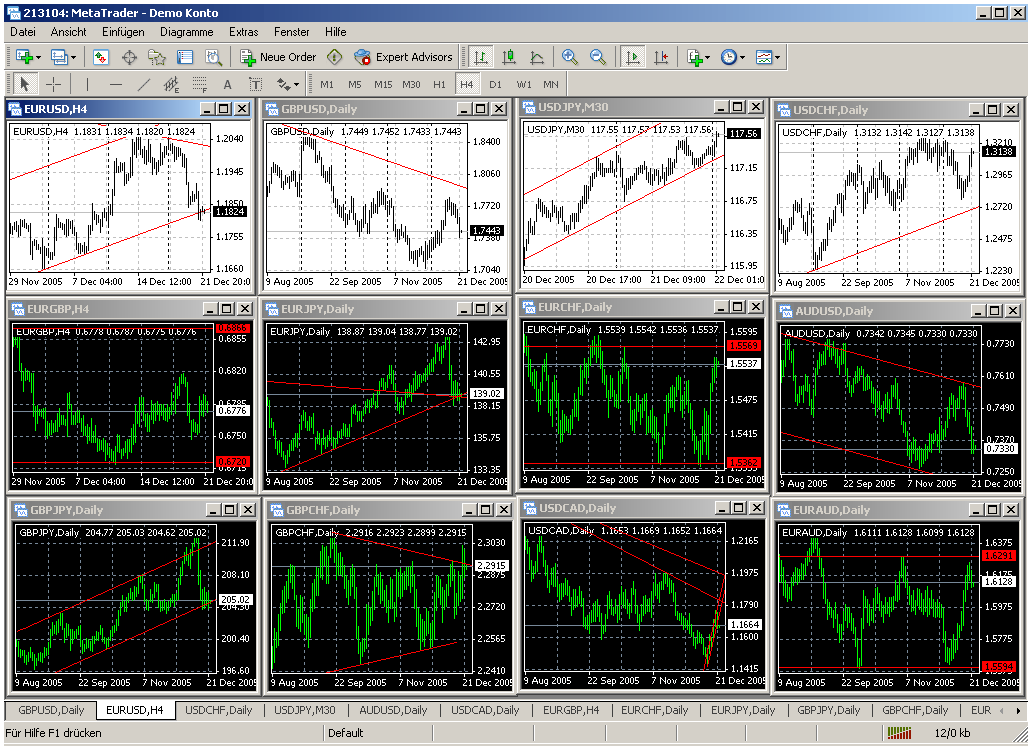The height and width of the screenshot is (746, 1032).
Task: Select the trendline drawing tool
Action: (144, 84)
